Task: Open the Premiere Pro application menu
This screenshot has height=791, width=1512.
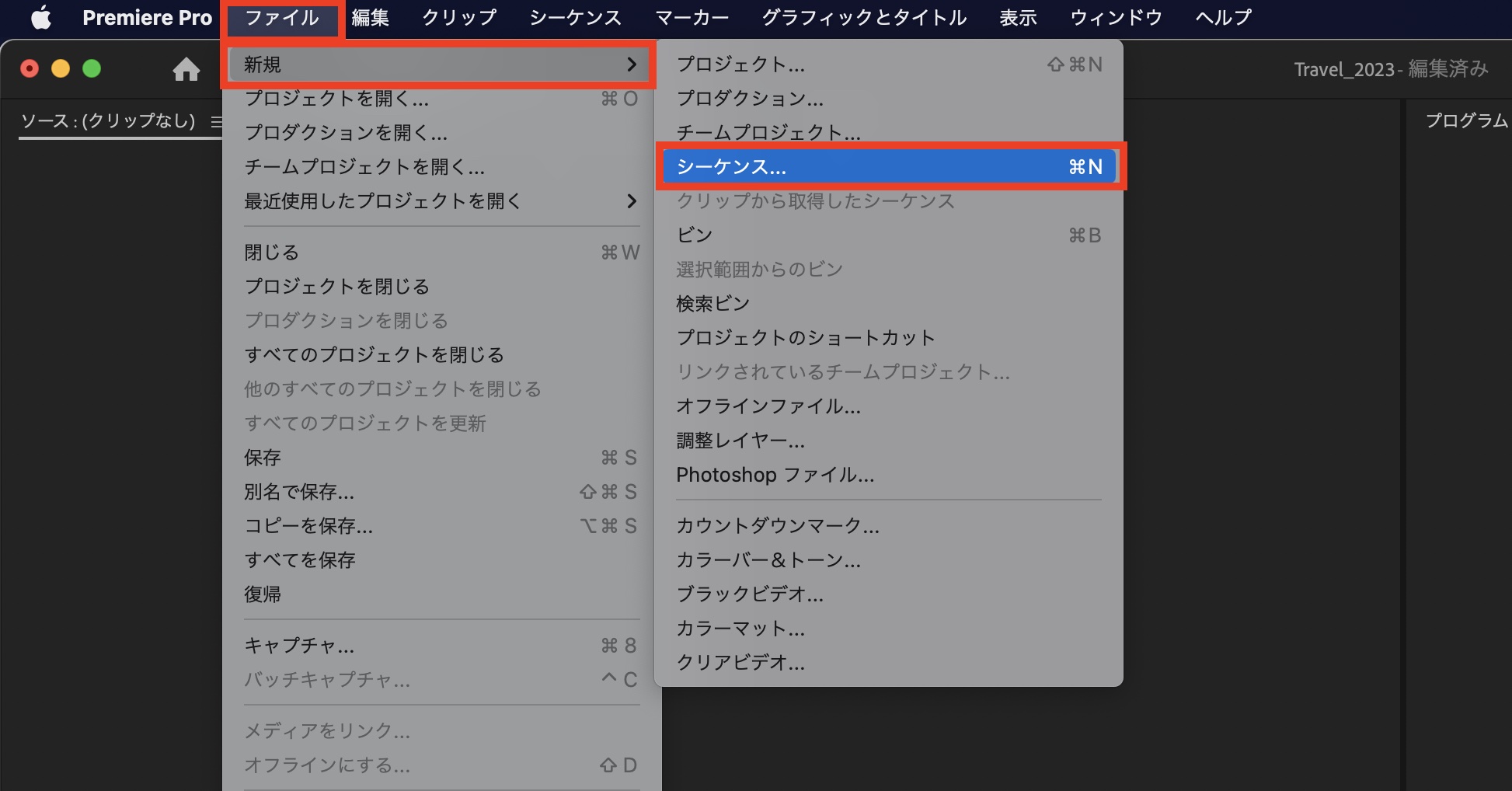Action: [148, 17]
